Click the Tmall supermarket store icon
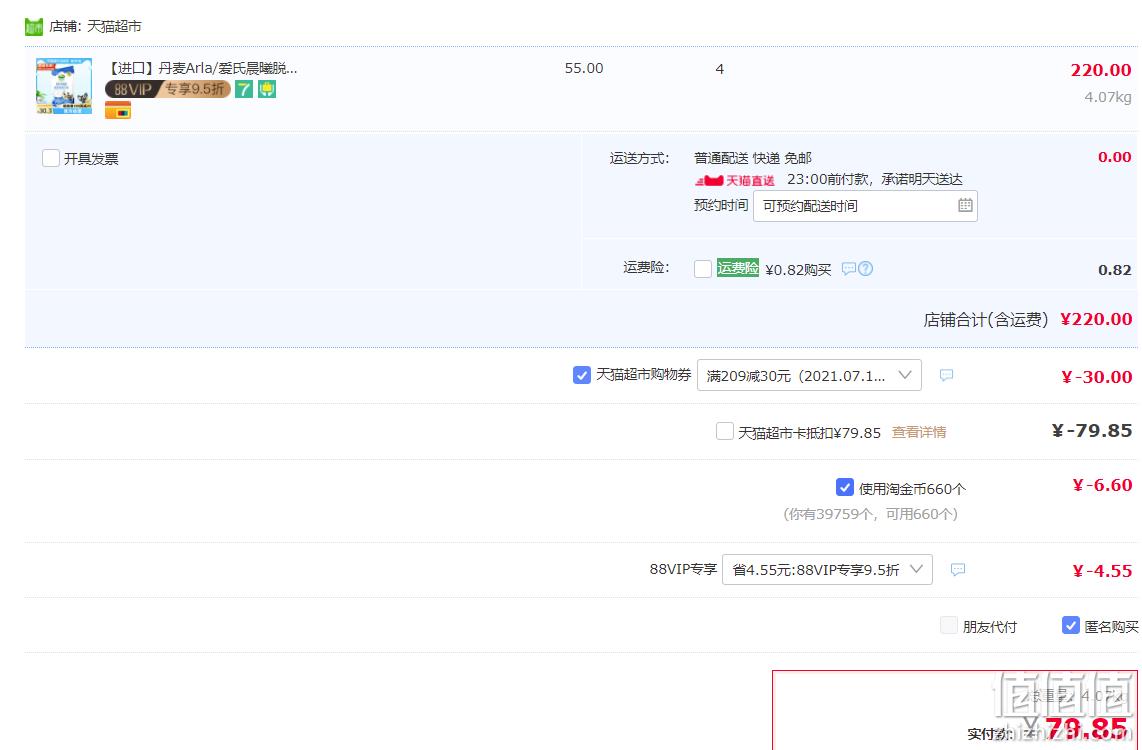The height and width of the screenshot is (750, 1142). pyautogui.click(x=34, y=27)
